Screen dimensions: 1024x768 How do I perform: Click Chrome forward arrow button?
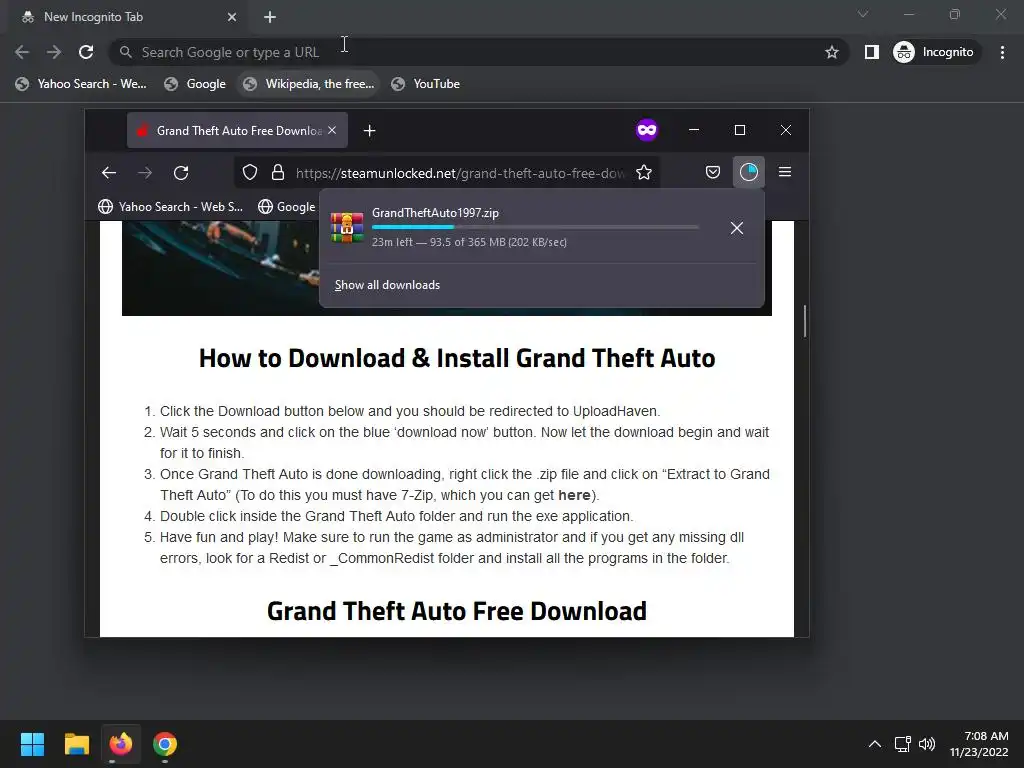54,52
